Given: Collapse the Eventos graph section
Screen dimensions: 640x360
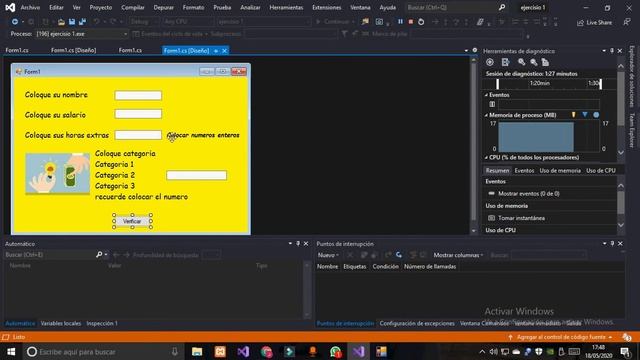Looking at the screenshot, I should coord(486,95).
